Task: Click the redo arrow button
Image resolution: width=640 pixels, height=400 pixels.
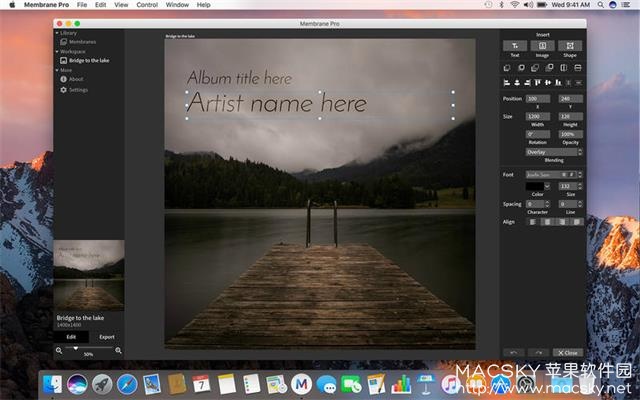Action: [x=538, y=353]
